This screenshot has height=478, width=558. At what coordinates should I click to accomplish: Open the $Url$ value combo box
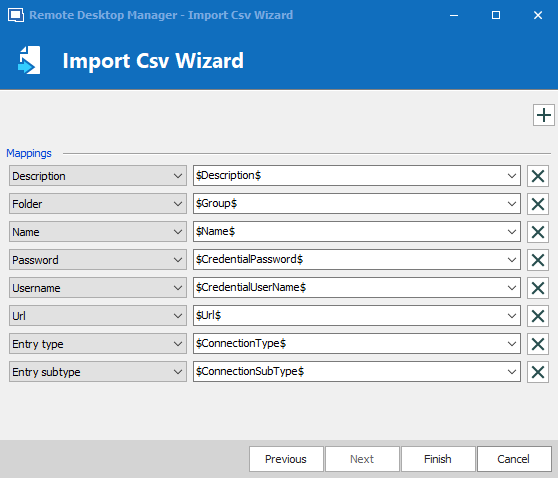coord(357,315)
